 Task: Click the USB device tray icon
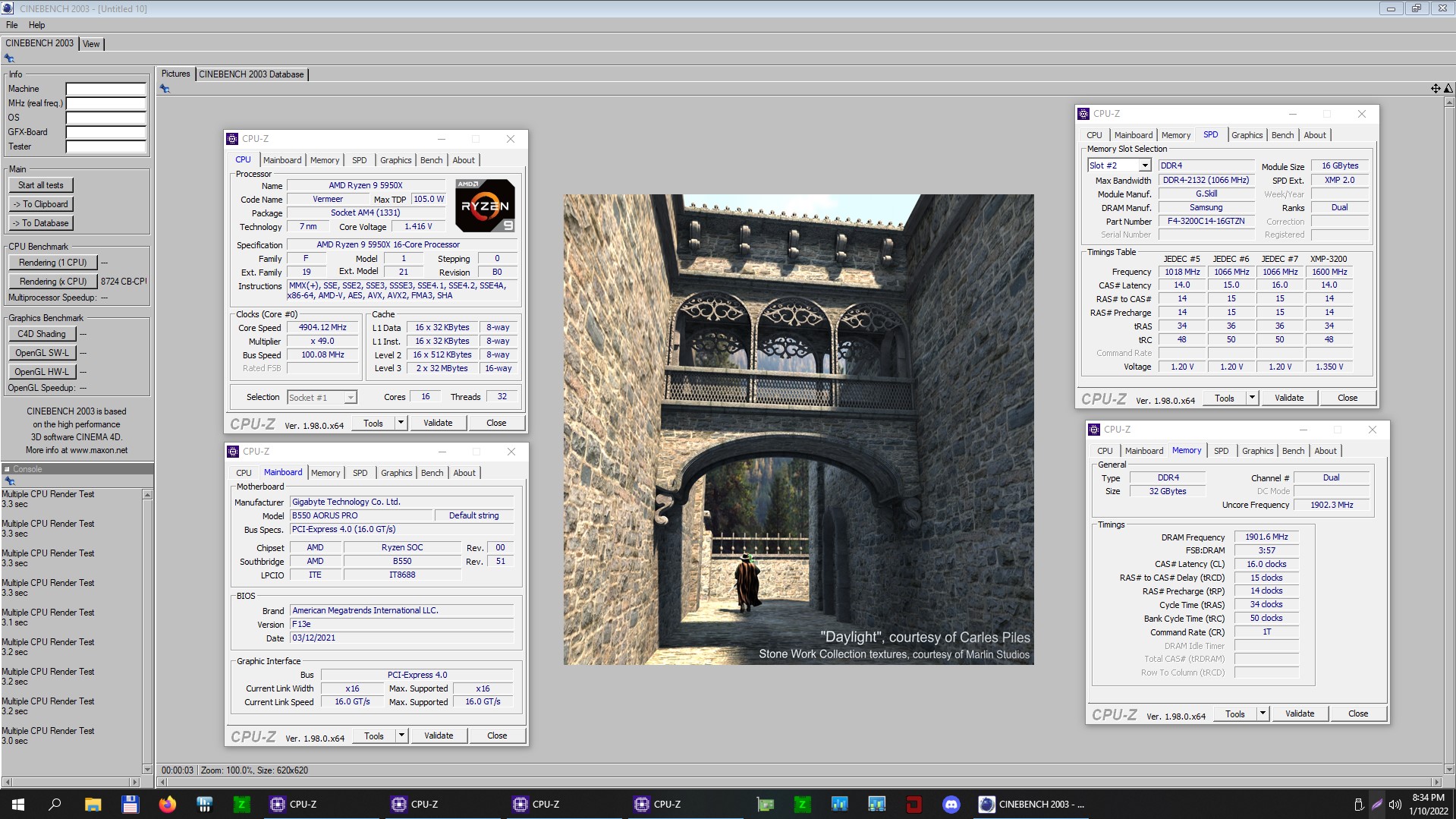pyautogui.click(x=1359, y=804)
